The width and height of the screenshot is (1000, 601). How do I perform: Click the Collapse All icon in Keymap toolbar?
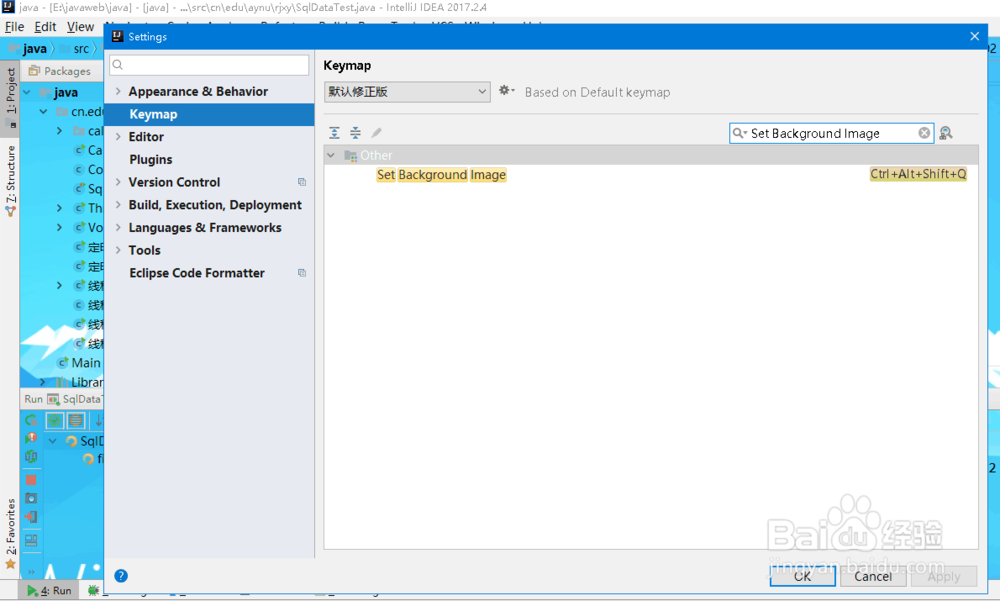[355, 133]
